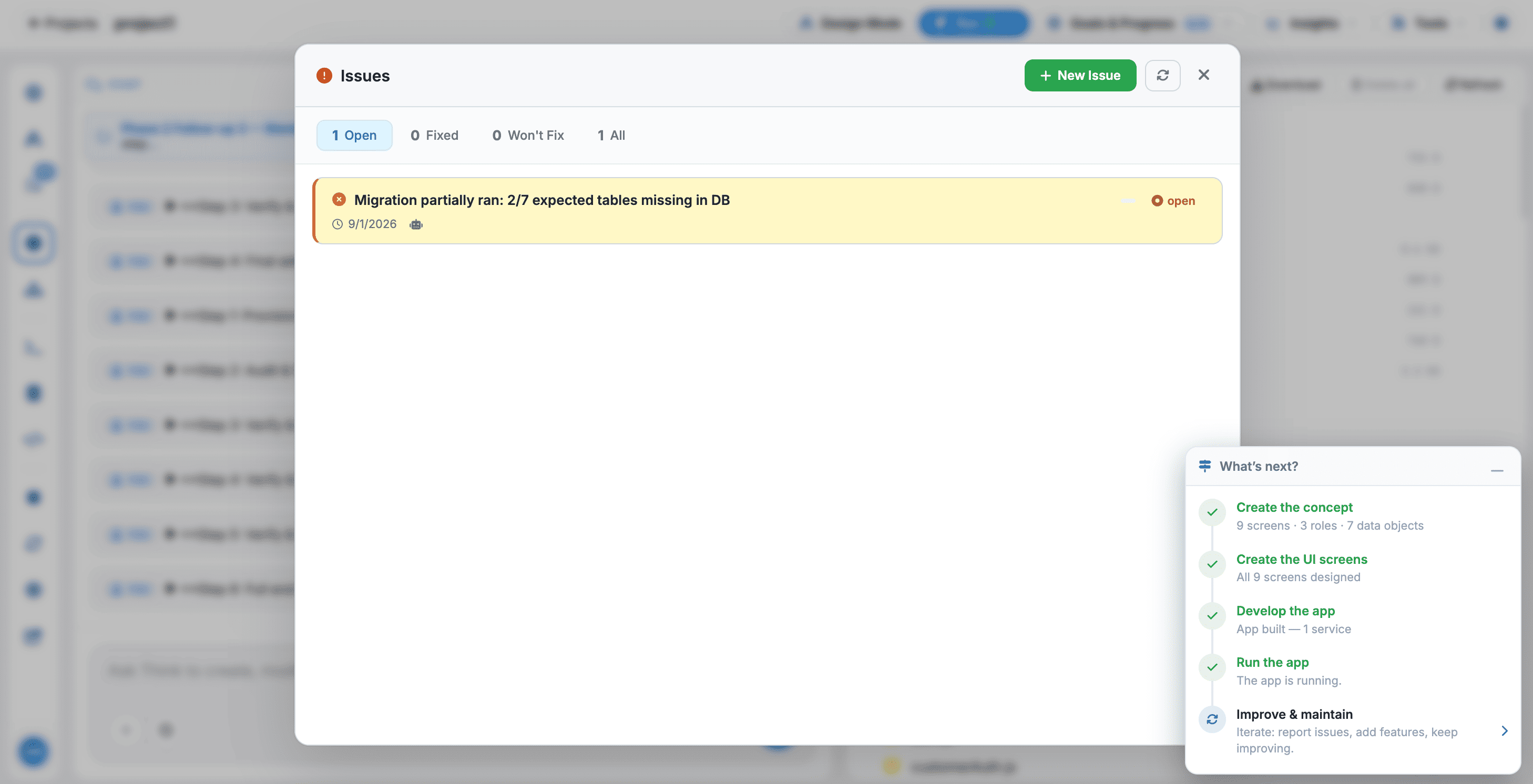The width and height of the screenshot is (1533, 784).
Task: Click the checkmark beside Create the UI screens
Action: (1212, 564)
